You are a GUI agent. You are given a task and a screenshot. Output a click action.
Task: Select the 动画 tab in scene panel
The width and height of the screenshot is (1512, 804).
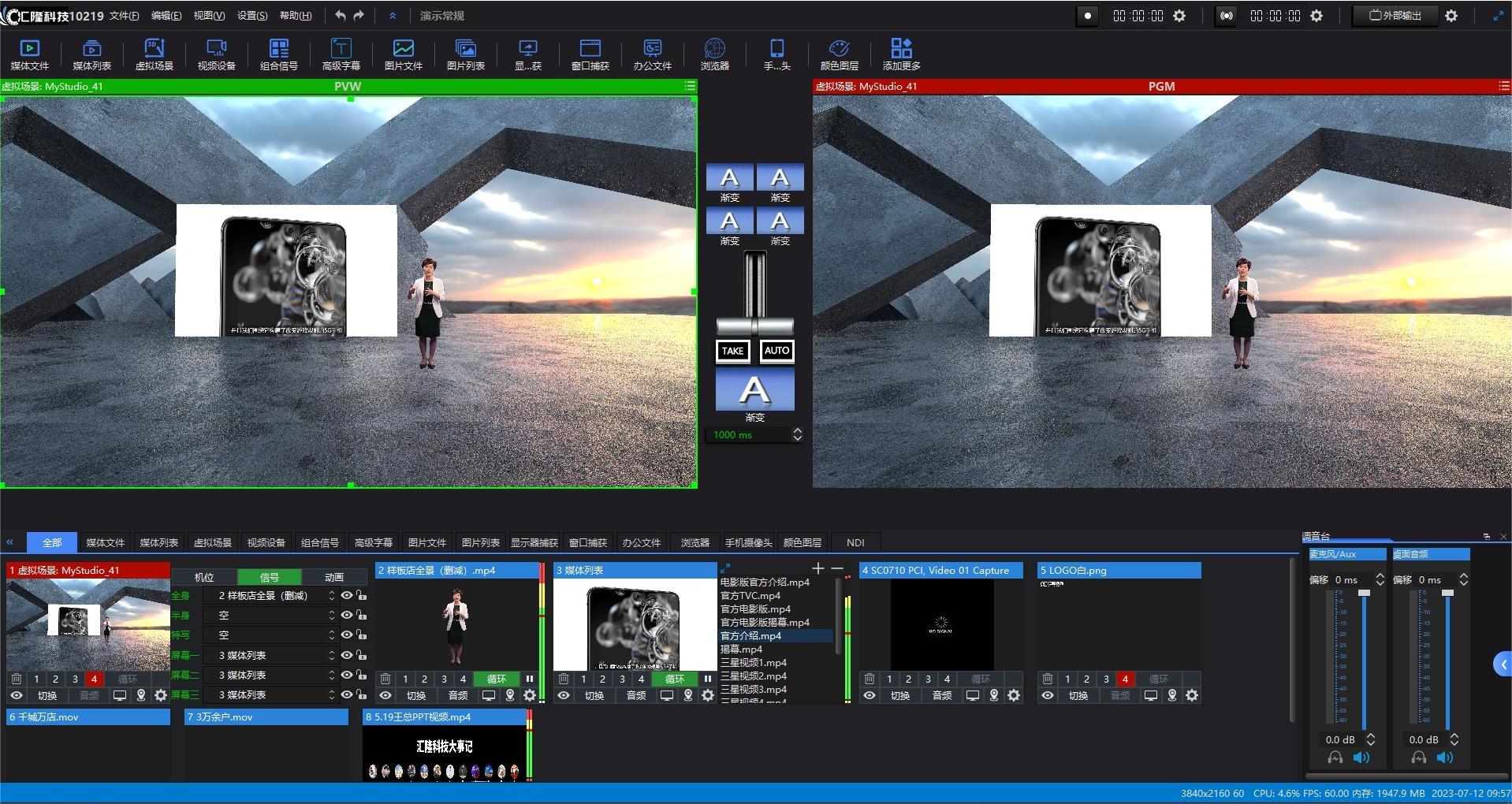pyautogui.click(x=334, y=577)
